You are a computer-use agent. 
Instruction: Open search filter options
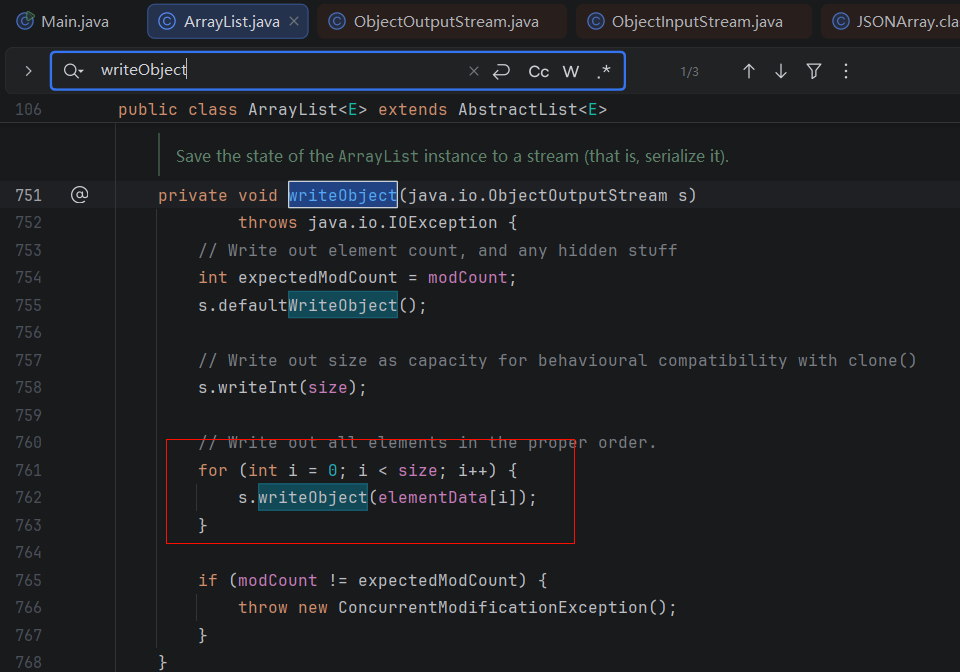[814, 71]
